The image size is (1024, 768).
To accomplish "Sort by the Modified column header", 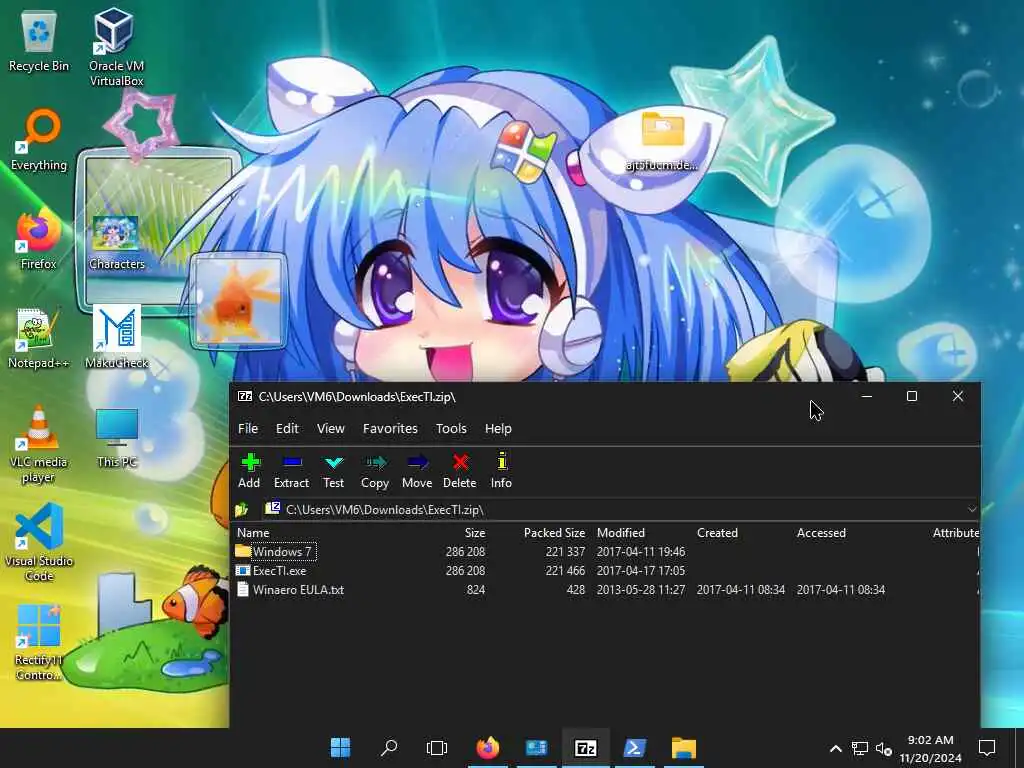I will [620, 533].
